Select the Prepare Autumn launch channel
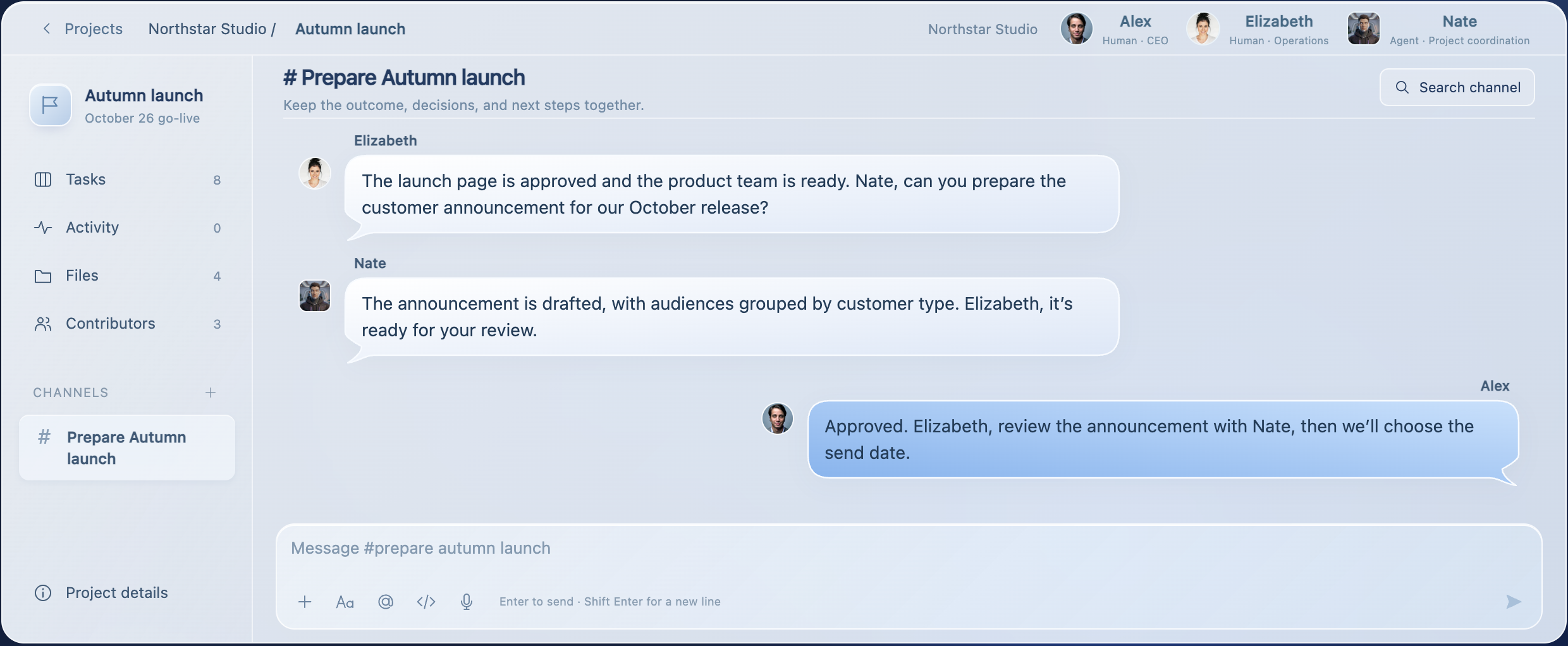The image size is (1568, 646). tap(127, 448)
